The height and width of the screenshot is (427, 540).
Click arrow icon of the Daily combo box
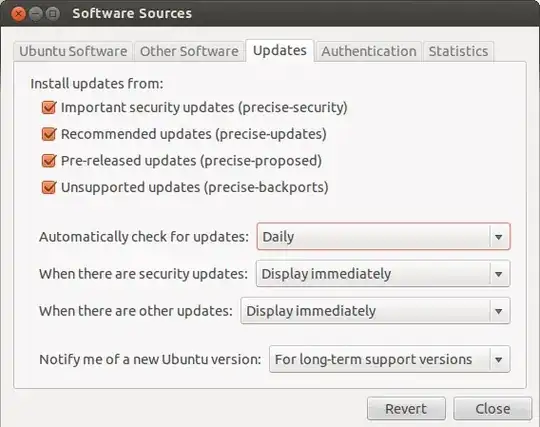[x=499, y=237]
